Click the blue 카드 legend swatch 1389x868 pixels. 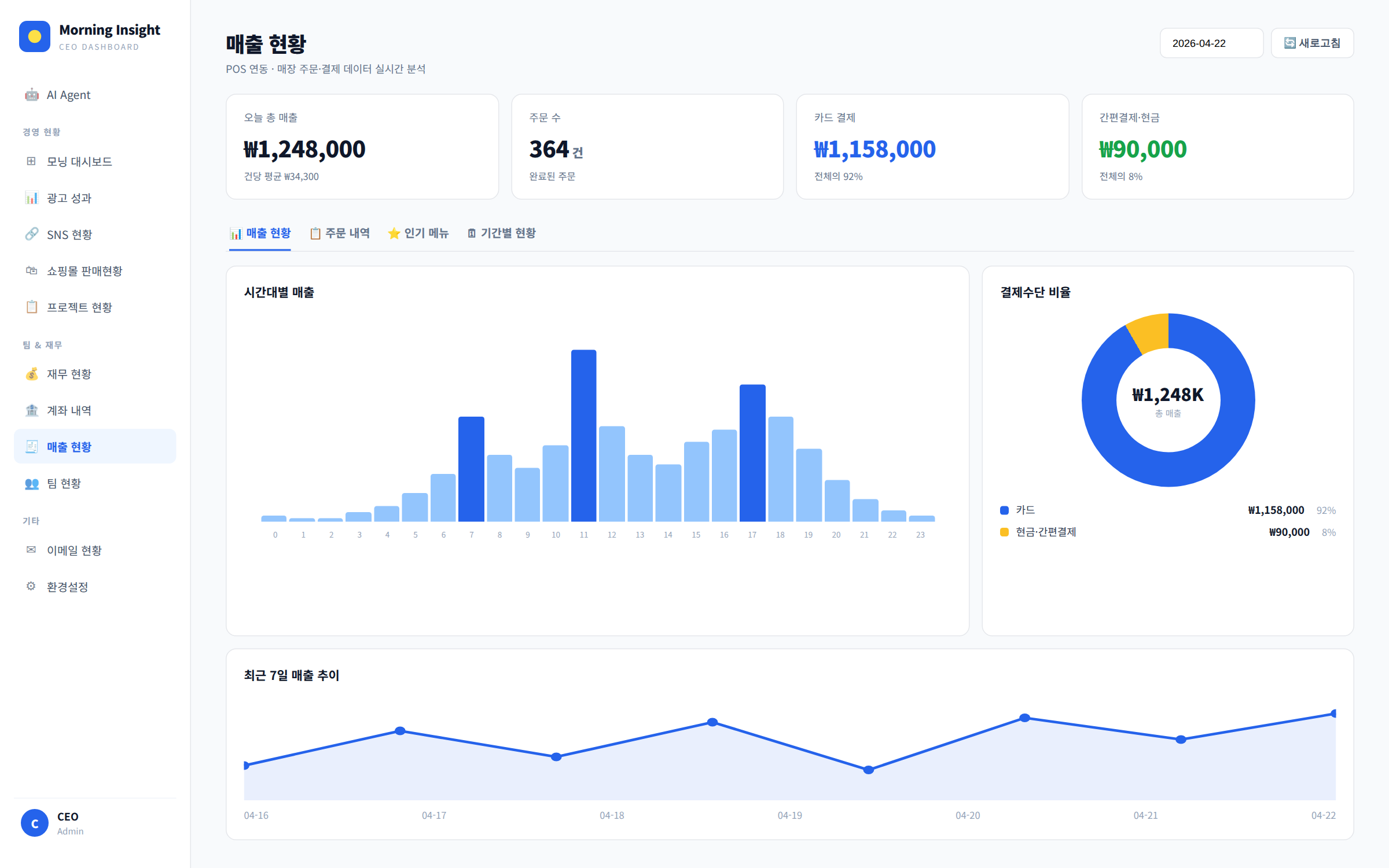[x=1005, y=510]
